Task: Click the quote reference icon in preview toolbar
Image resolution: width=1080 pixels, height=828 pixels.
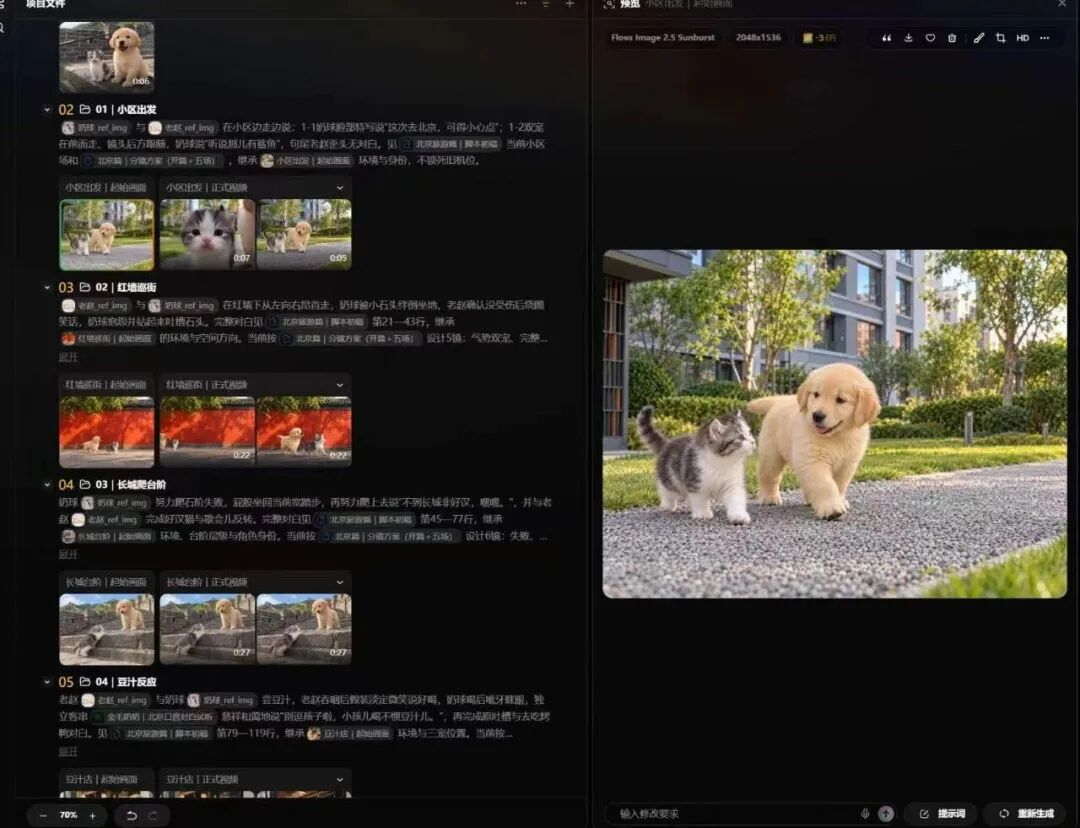Action: click(x=886, y=38)
